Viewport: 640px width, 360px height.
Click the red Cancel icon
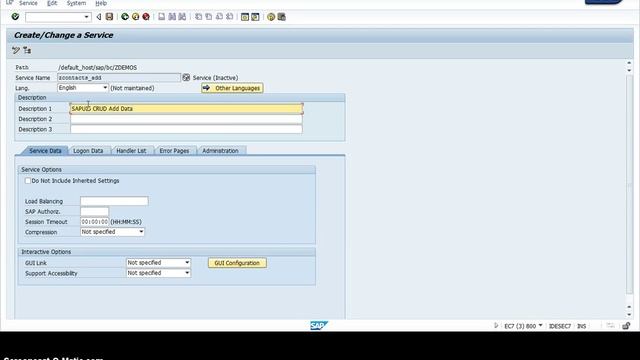point(146,17)
